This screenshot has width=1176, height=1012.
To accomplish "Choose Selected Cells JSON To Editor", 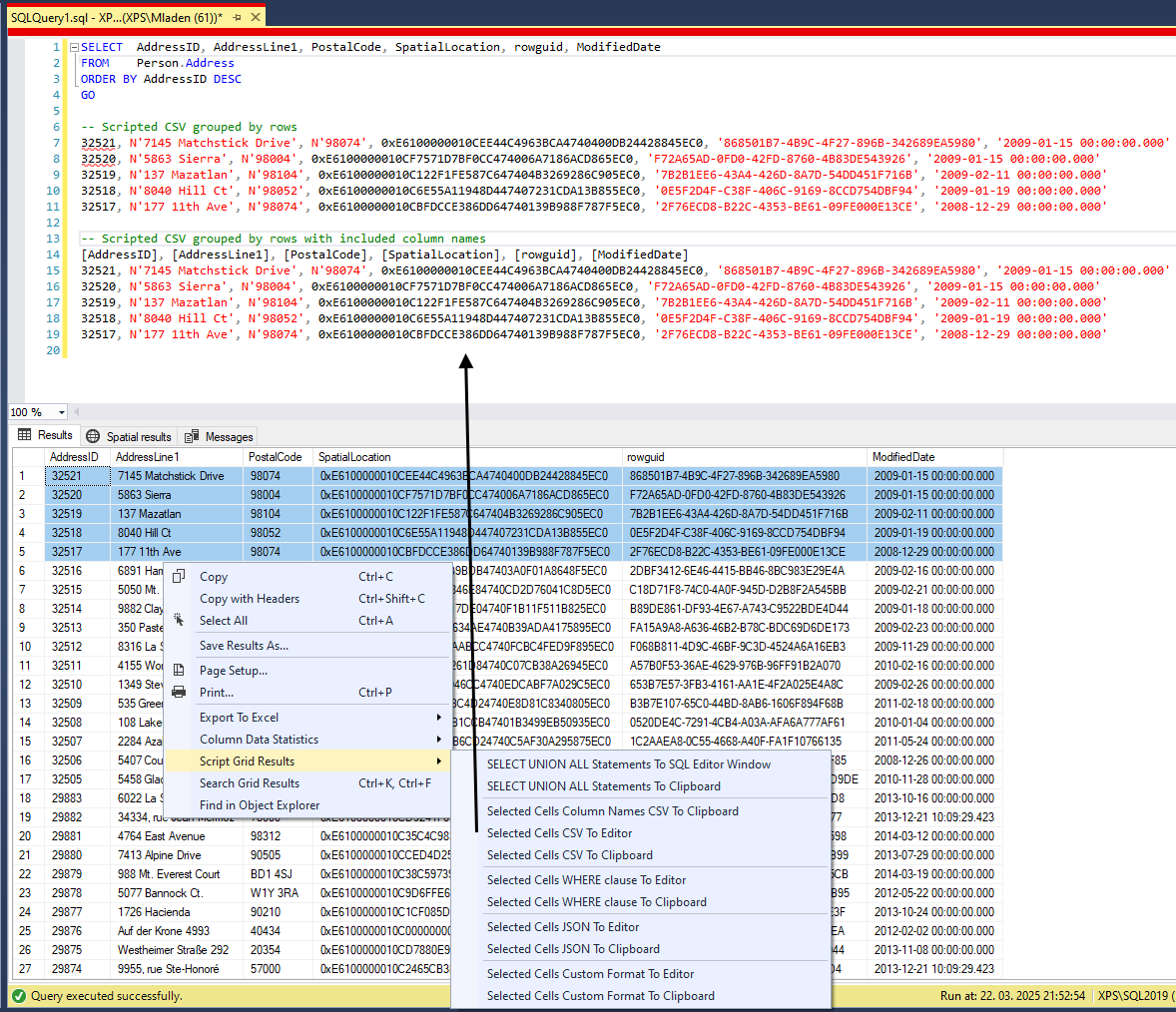I will (563, 926).
